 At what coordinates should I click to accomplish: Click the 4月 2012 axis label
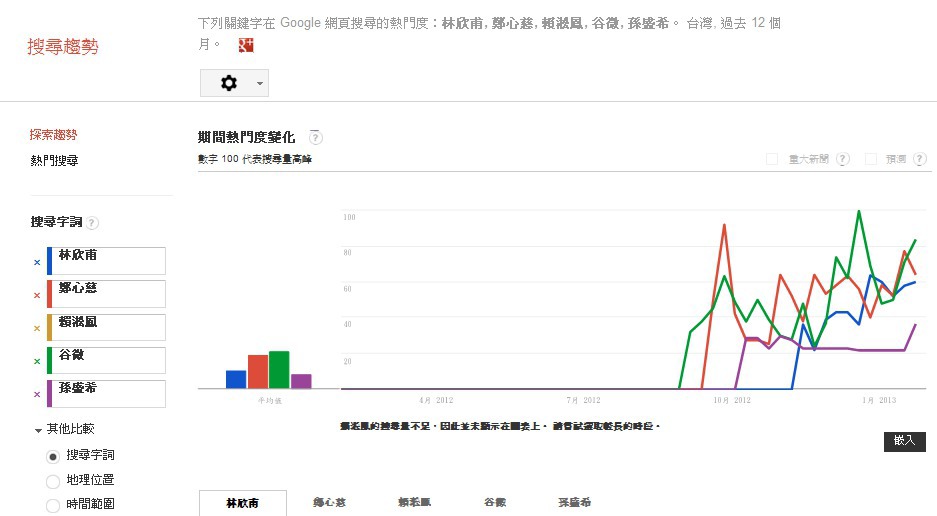pos(436,400)
